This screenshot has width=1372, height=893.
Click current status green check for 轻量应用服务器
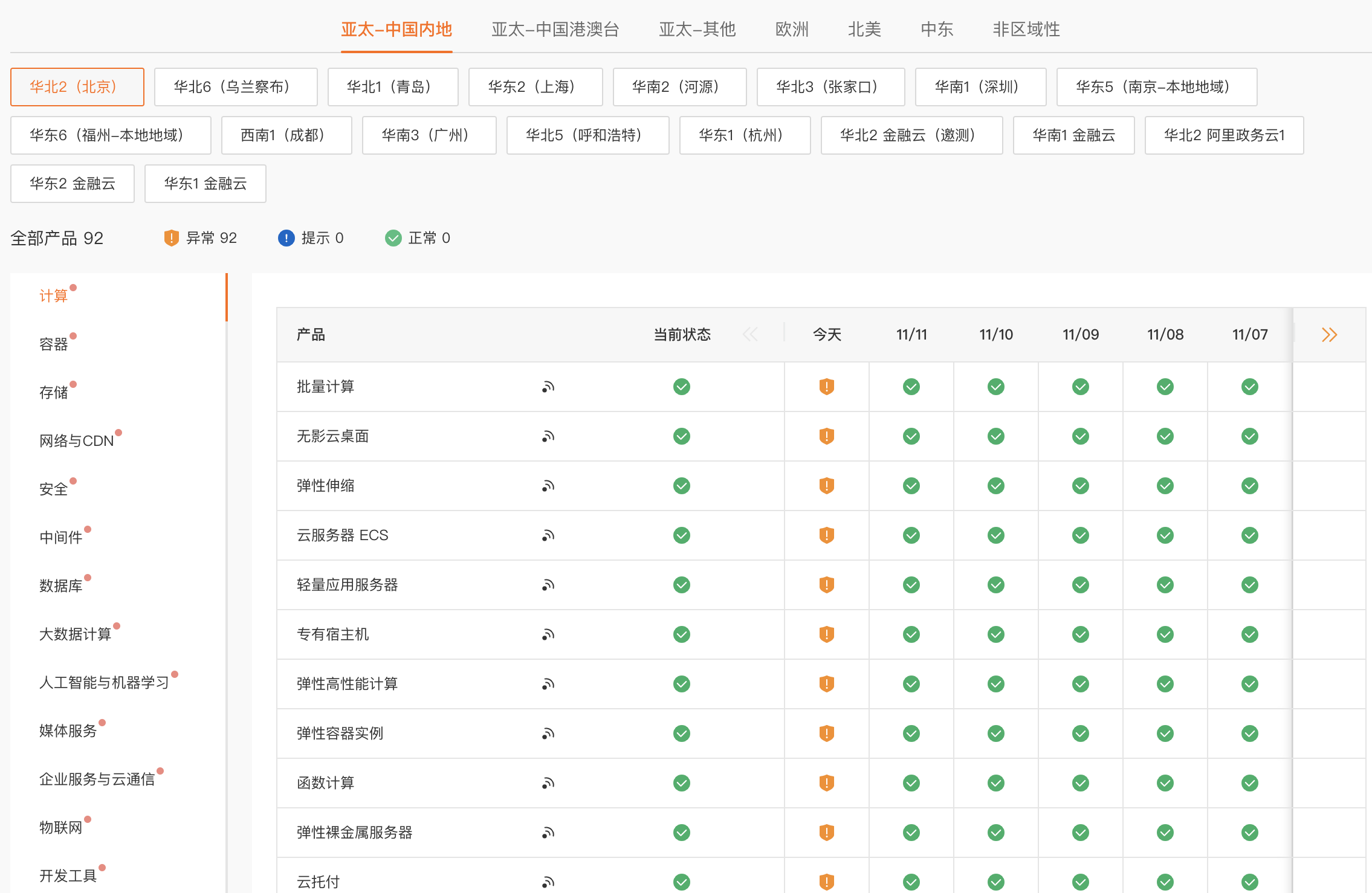pos(681,585)
